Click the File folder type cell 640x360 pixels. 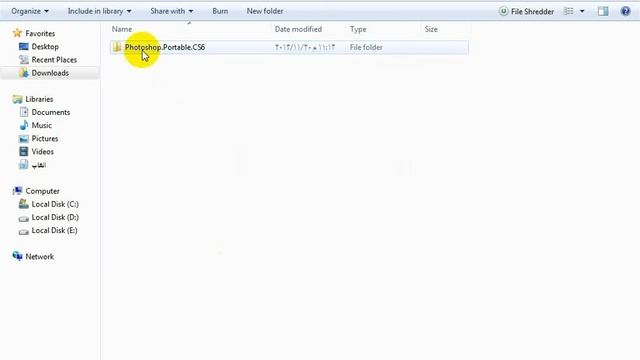pos(366,47)
